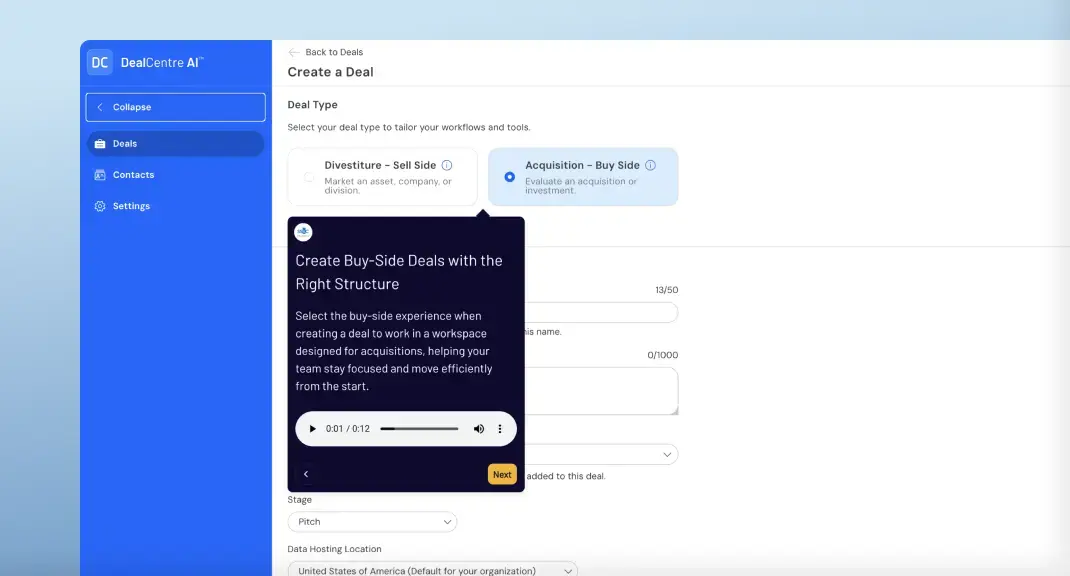
Task: Click the Deals briefcase icon in sidebar
Action: (x=100, y=144)
